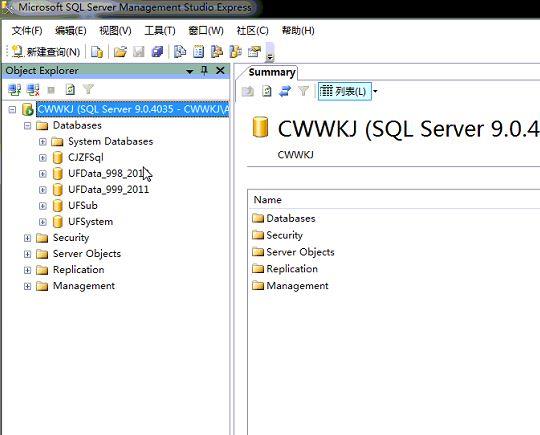Select UFData_999_2011 database in the tree
This screenshot has width=540, height=435.
point(108,189)
